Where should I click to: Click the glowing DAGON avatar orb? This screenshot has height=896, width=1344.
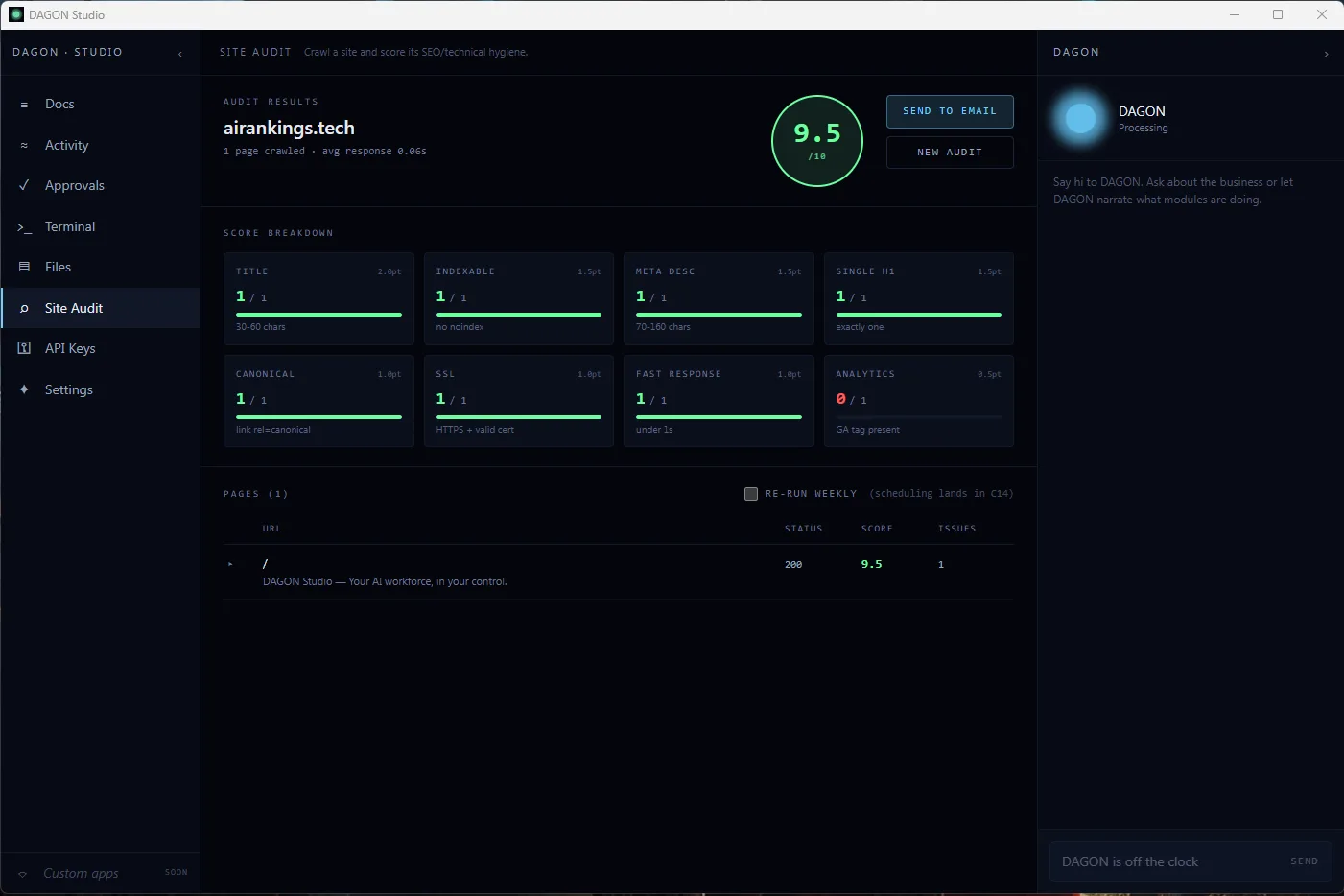click(x=1080, y=119)
